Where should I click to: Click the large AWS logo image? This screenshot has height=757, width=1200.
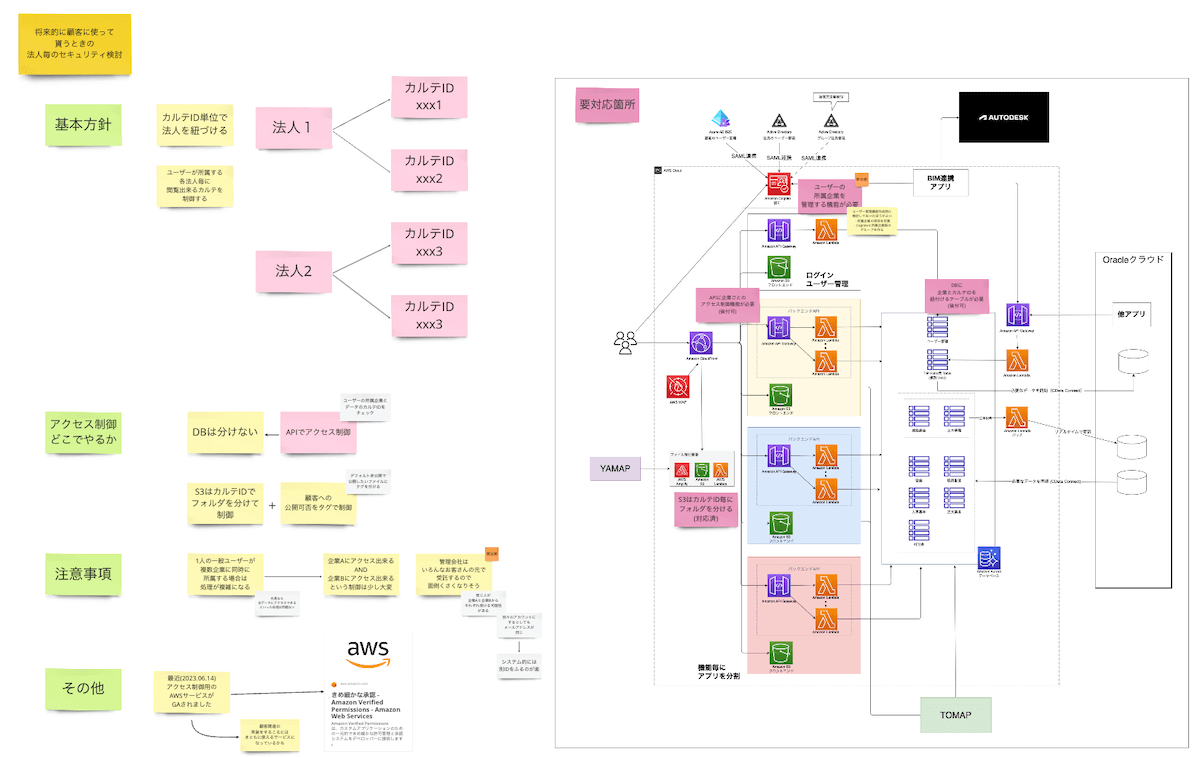tap(367, 652)
